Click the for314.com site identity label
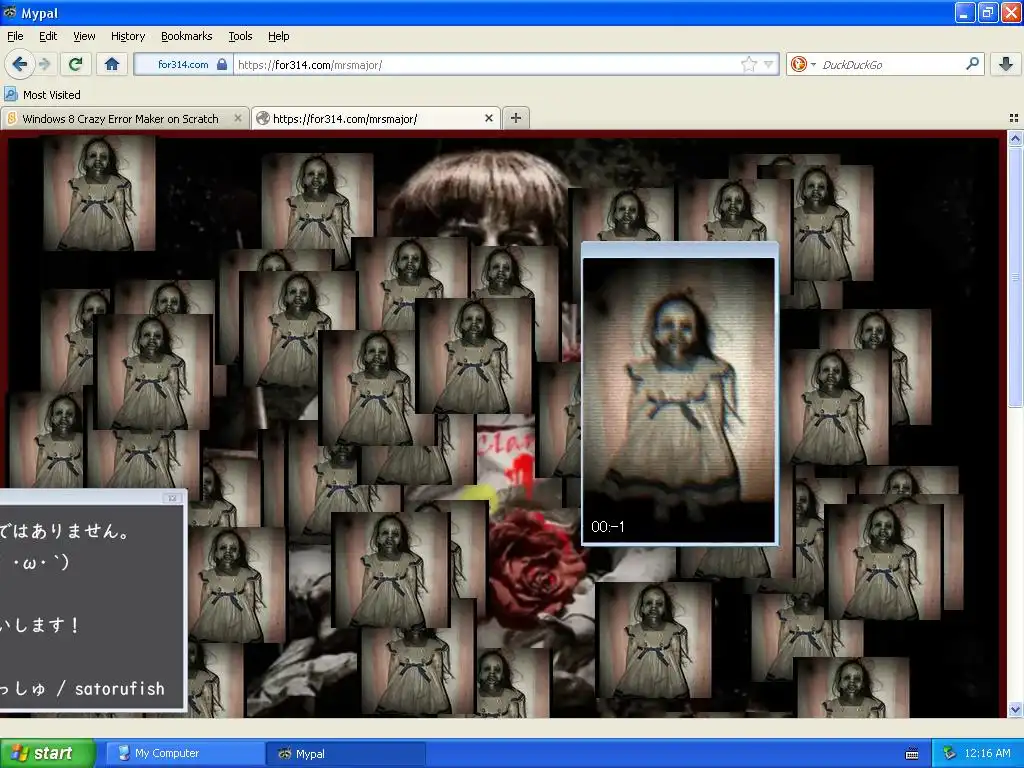The width and height of the screenshot is (1024, 768). [183, 64]
